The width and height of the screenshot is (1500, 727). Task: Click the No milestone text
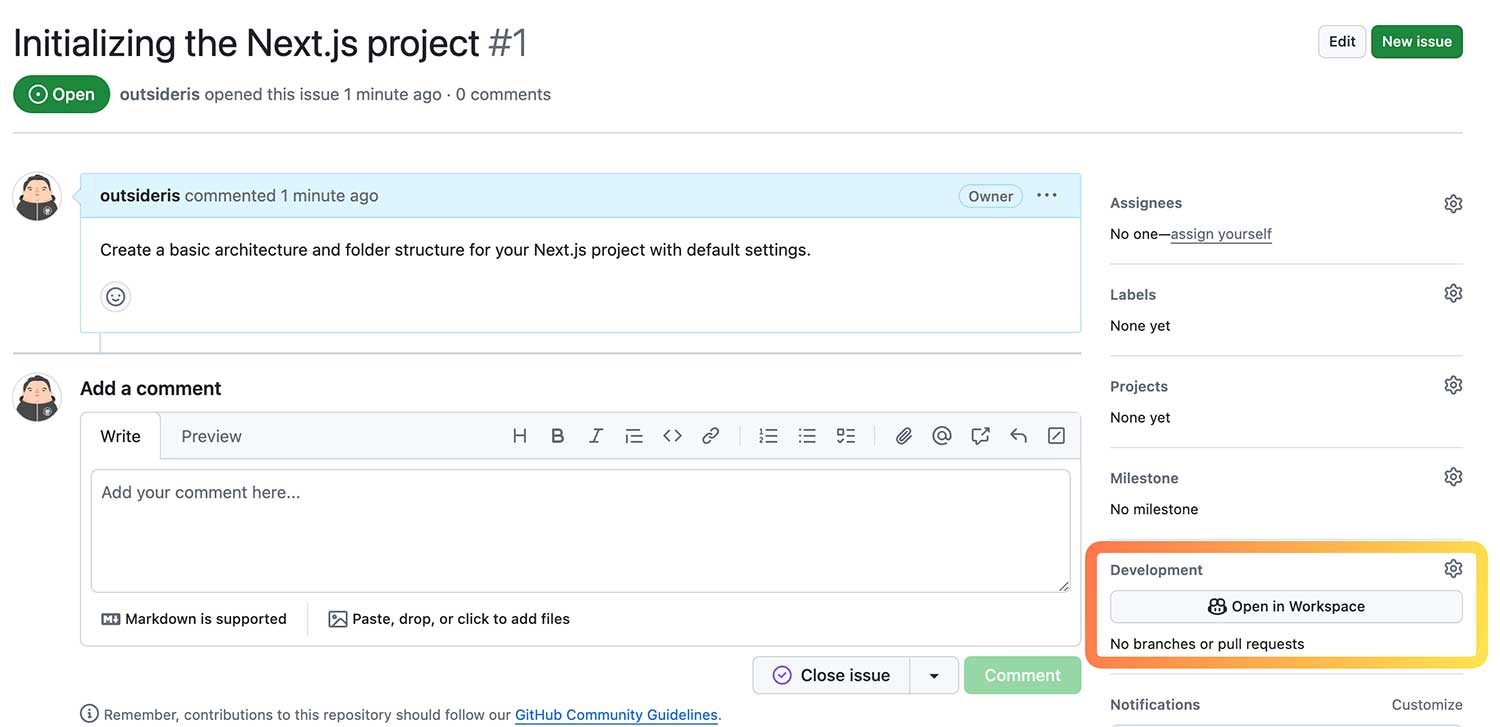click(1154, 509)
